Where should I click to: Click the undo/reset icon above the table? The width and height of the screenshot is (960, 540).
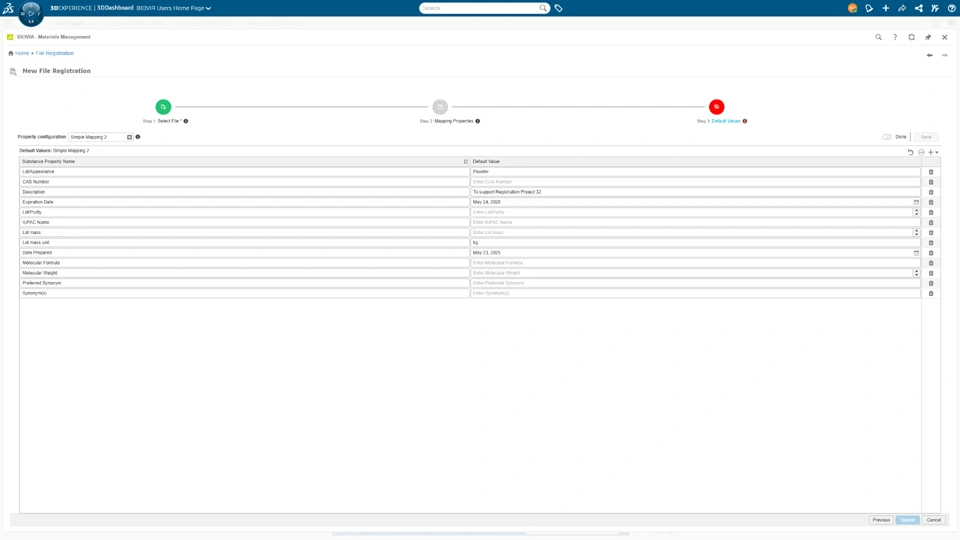[x=910, y=152]
